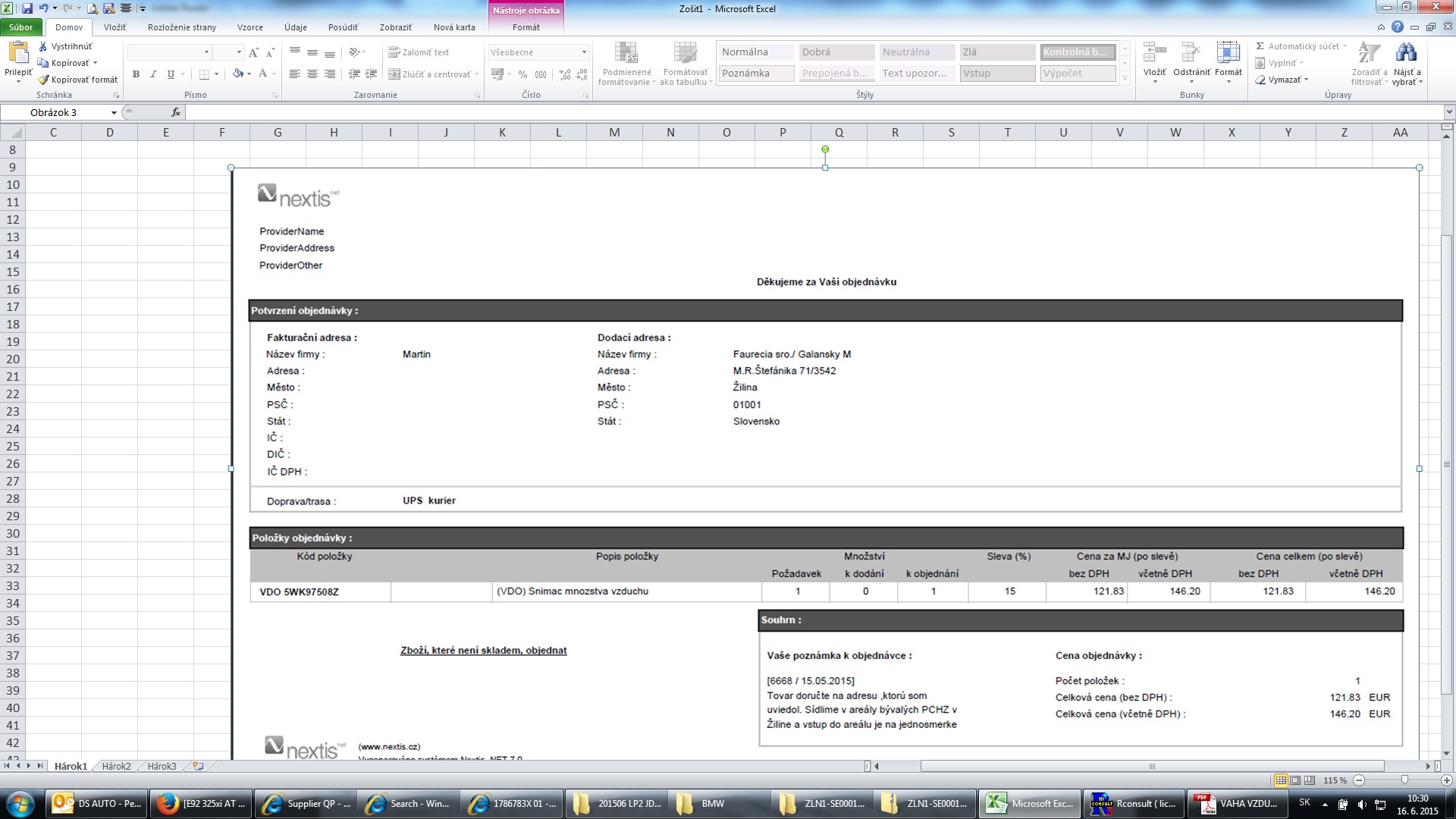This screenshot has width=1456, height=819.
Task: Switch to Hárok2 sheet tab
Action: (x=116, y=767)
